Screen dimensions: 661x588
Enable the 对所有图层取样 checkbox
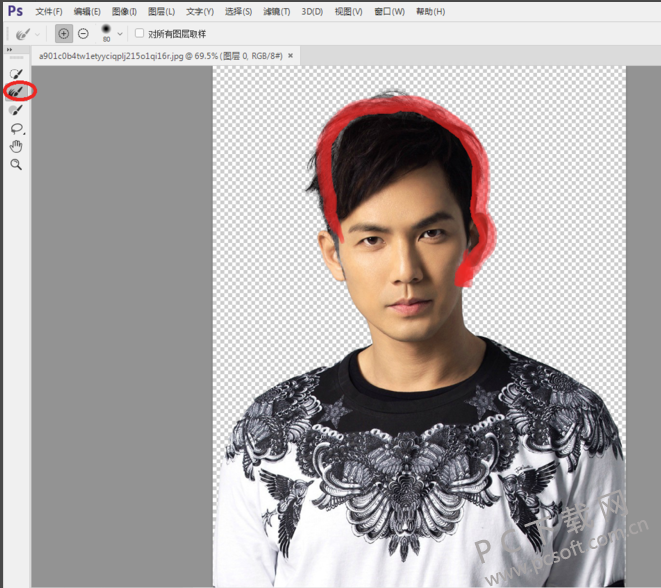point(140,33)
